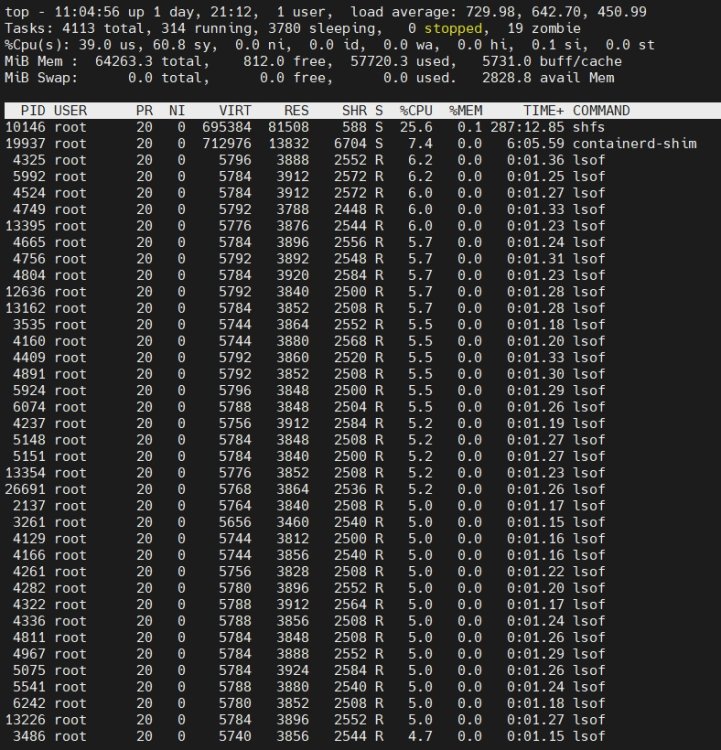Click PID 4756 lsof row
Image resolution: width=721 pixels, height=750 pixels.
[x=305, y=259]
